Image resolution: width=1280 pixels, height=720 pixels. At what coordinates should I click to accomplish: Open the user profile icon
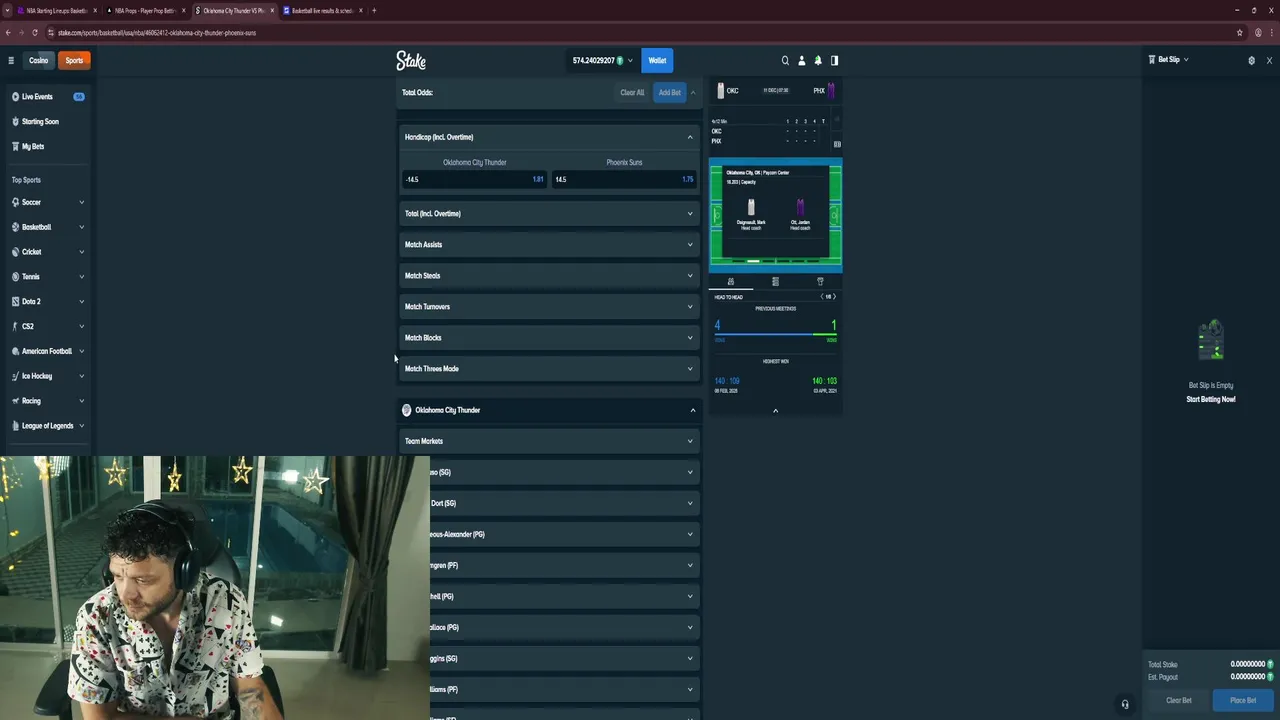pos(801,60)
